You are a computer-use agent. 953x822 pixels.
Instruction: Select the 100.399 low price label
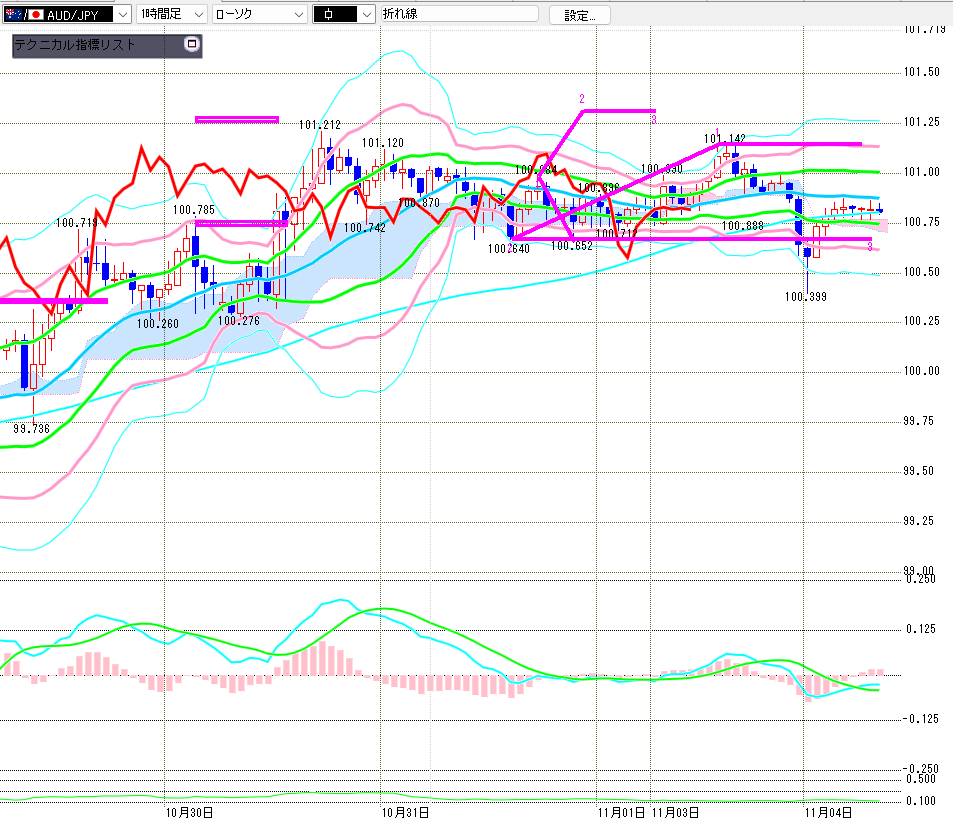click(805, 296)
